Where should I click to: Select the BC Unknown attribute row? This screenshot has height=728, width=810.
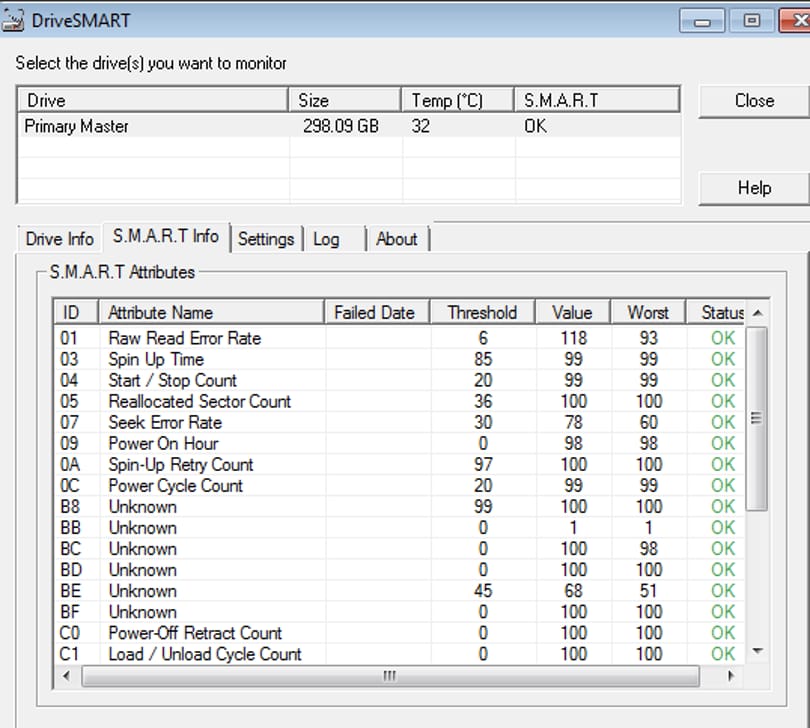(399, 549)
